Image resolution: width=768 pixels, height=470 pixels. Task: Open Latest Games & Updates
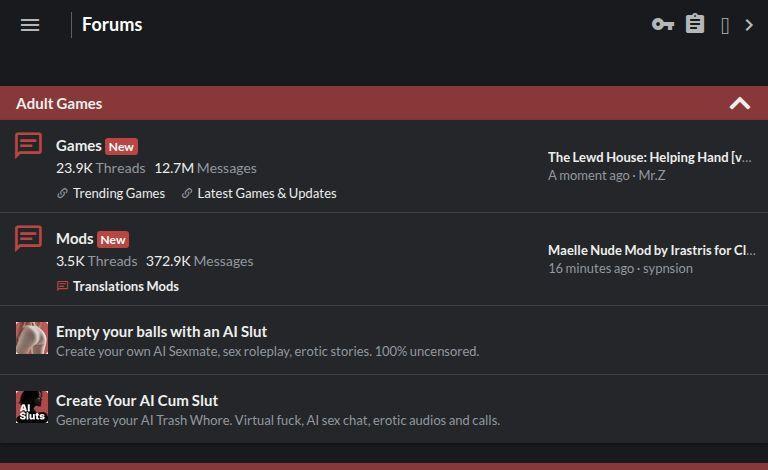click(x=267, y=193)
